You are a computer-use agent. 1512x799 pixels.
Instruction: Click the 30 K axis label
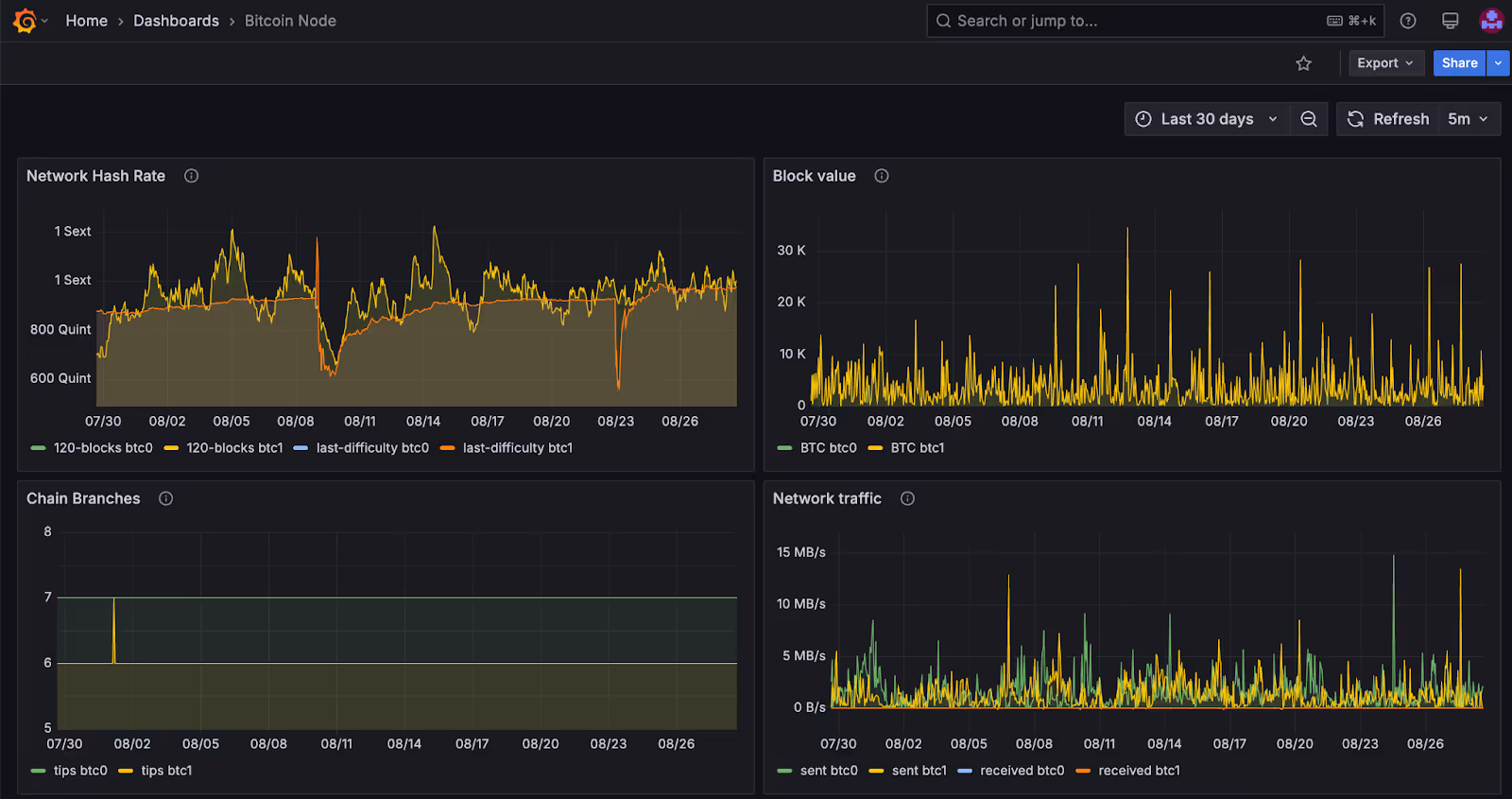[791, 251]
